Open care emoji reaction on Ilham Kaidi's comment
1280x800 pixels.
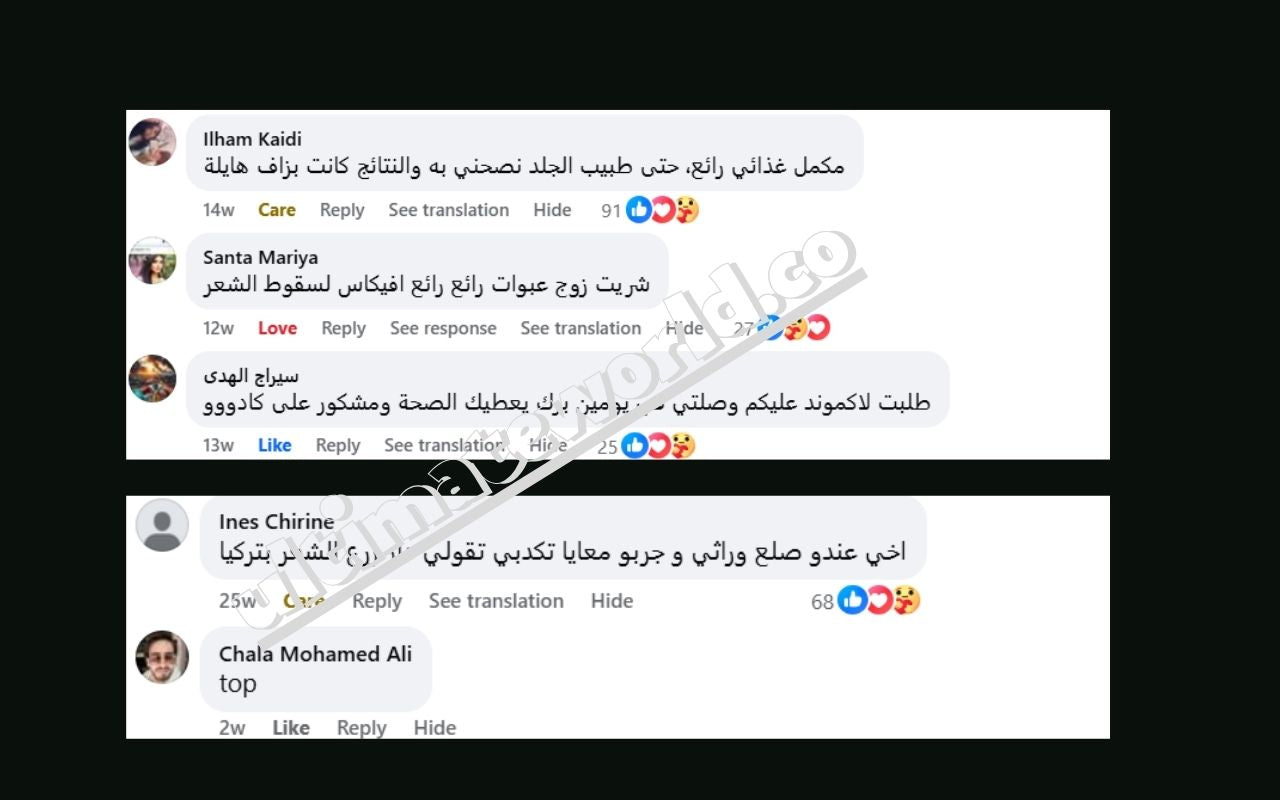pos(686,210)
